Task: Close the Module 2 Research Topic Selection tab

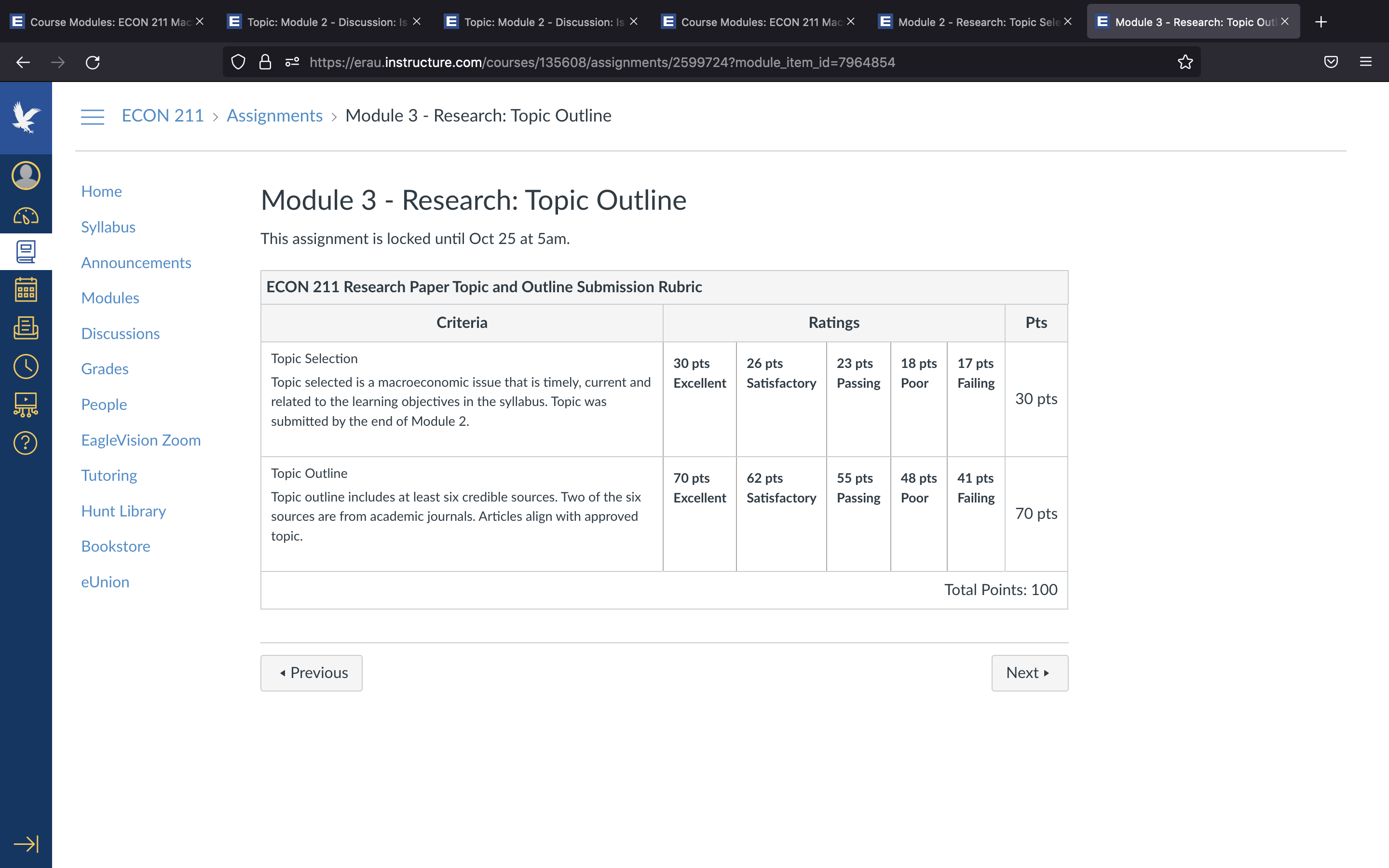Action: (x=1068, y=21)
